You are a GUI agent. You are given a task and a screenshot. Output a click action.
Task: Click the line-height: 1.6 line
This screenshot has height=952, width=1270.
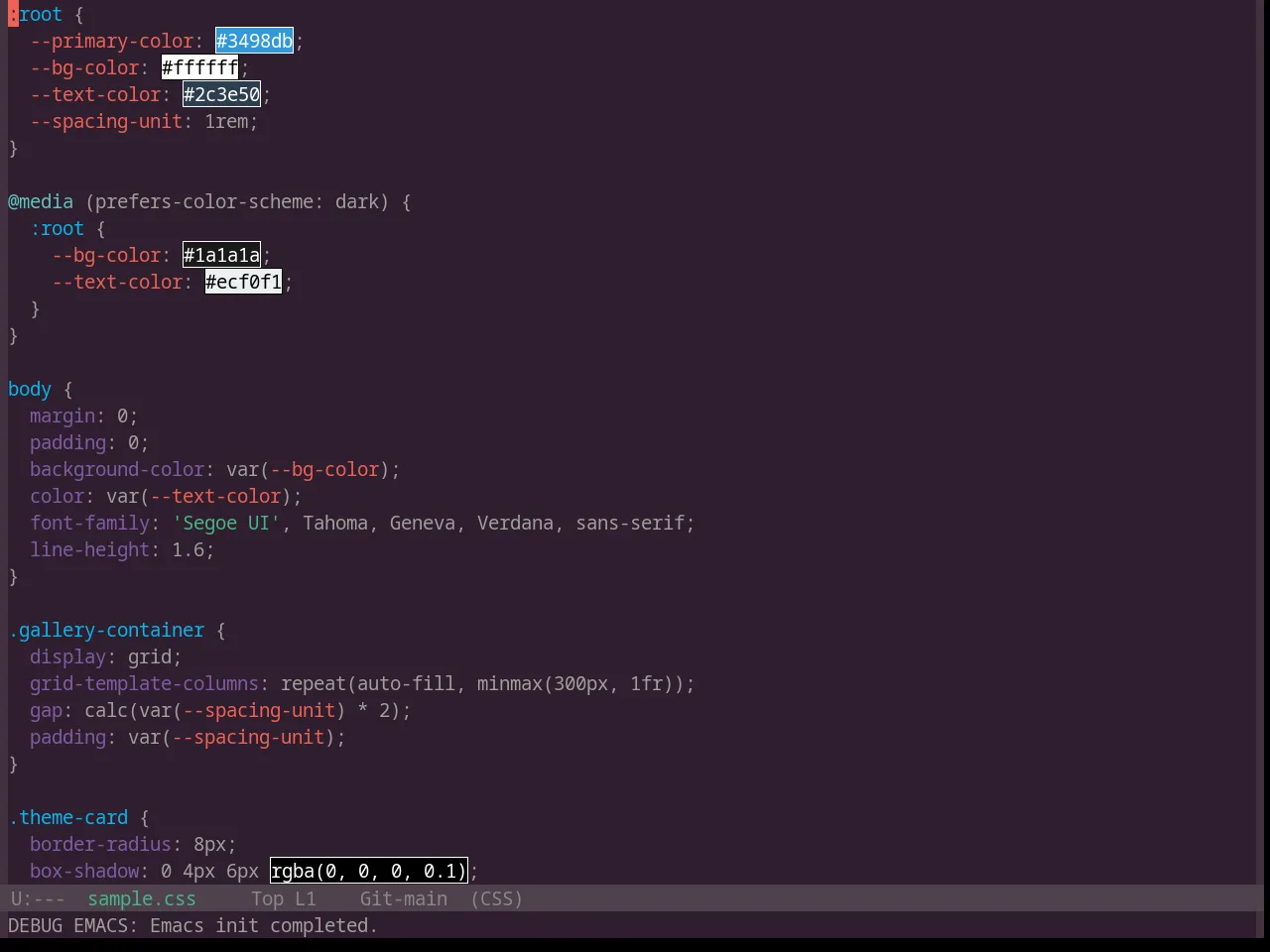[x=122, y=549]
